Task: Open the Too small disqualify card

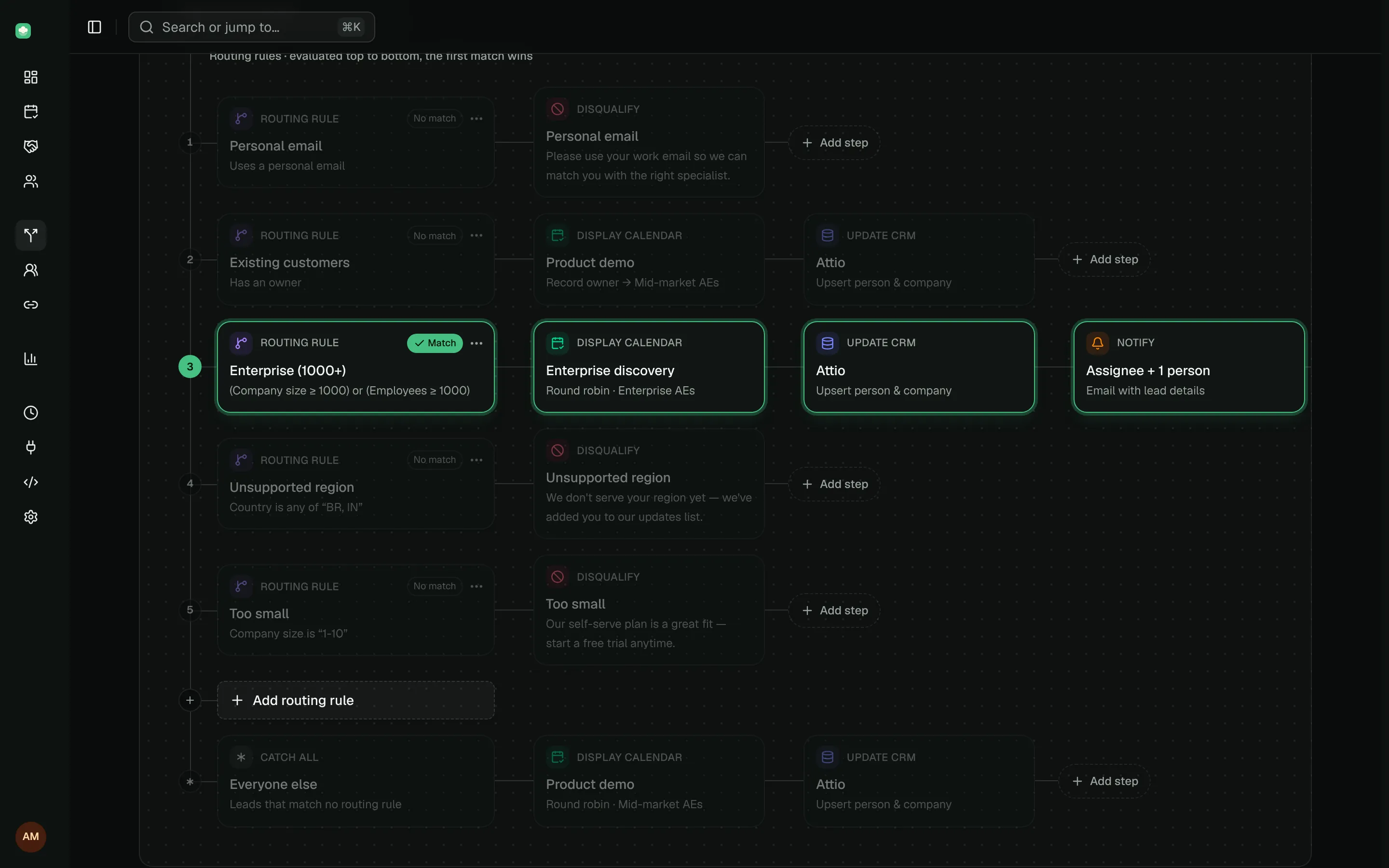Action: tap(649, 610)
